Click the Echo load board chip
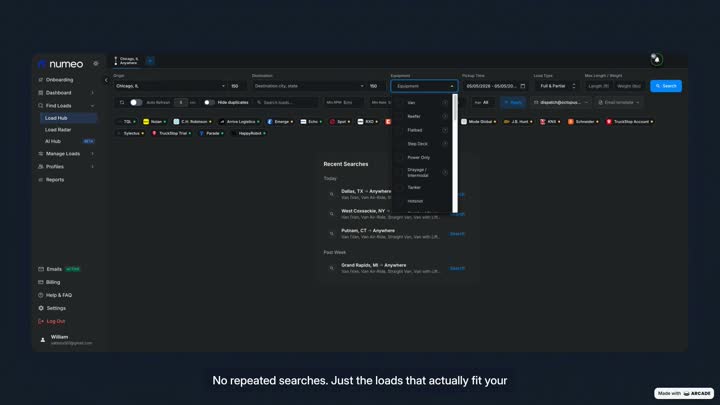Viewport: 720px width, 405px height. 311,122
